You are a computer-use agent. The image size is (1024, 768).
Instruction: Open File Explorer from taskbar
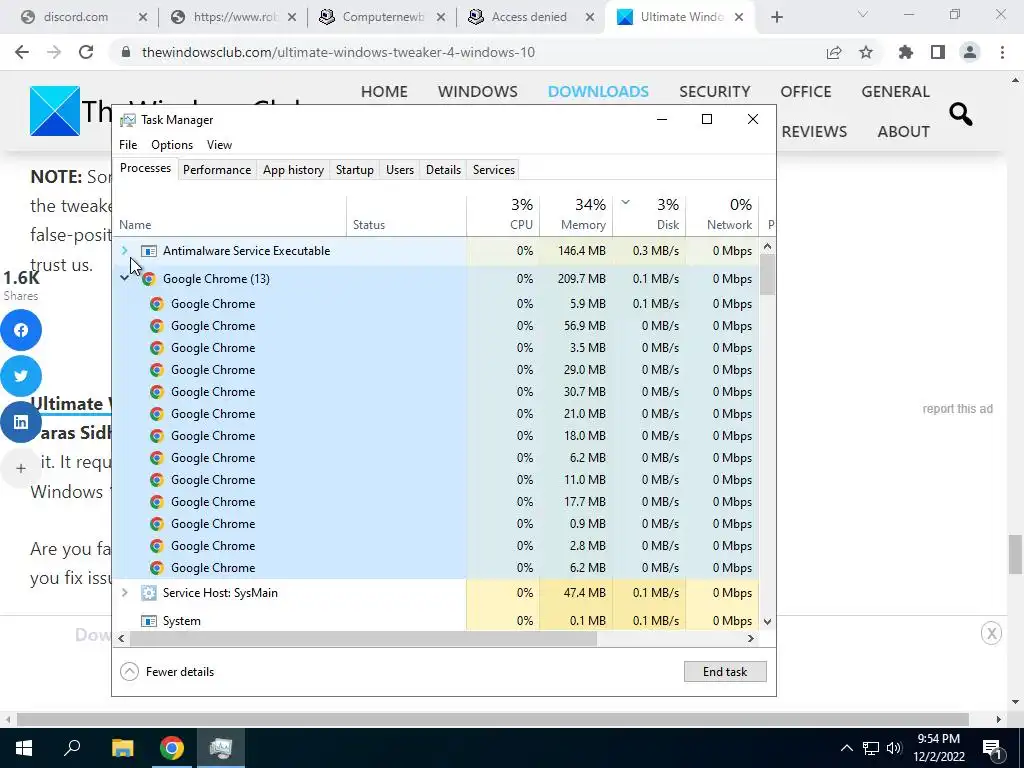[122, 748]
